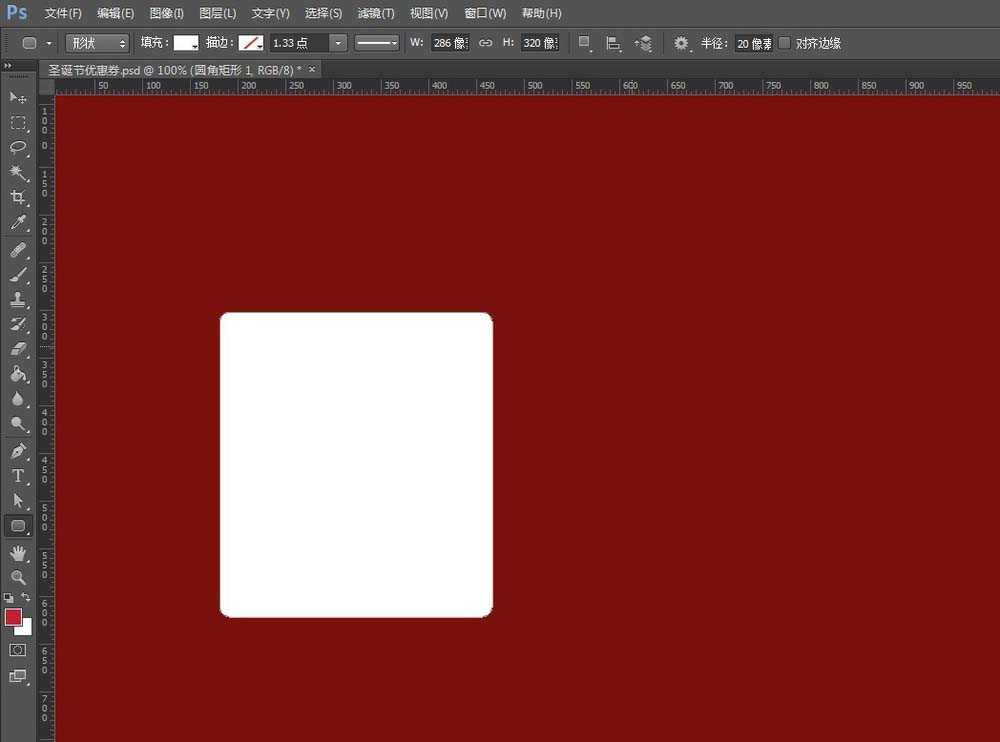The image size is (1000, 742).
Task: Click the path operations button
Action: pyautogui.click(x=585, y=43)
